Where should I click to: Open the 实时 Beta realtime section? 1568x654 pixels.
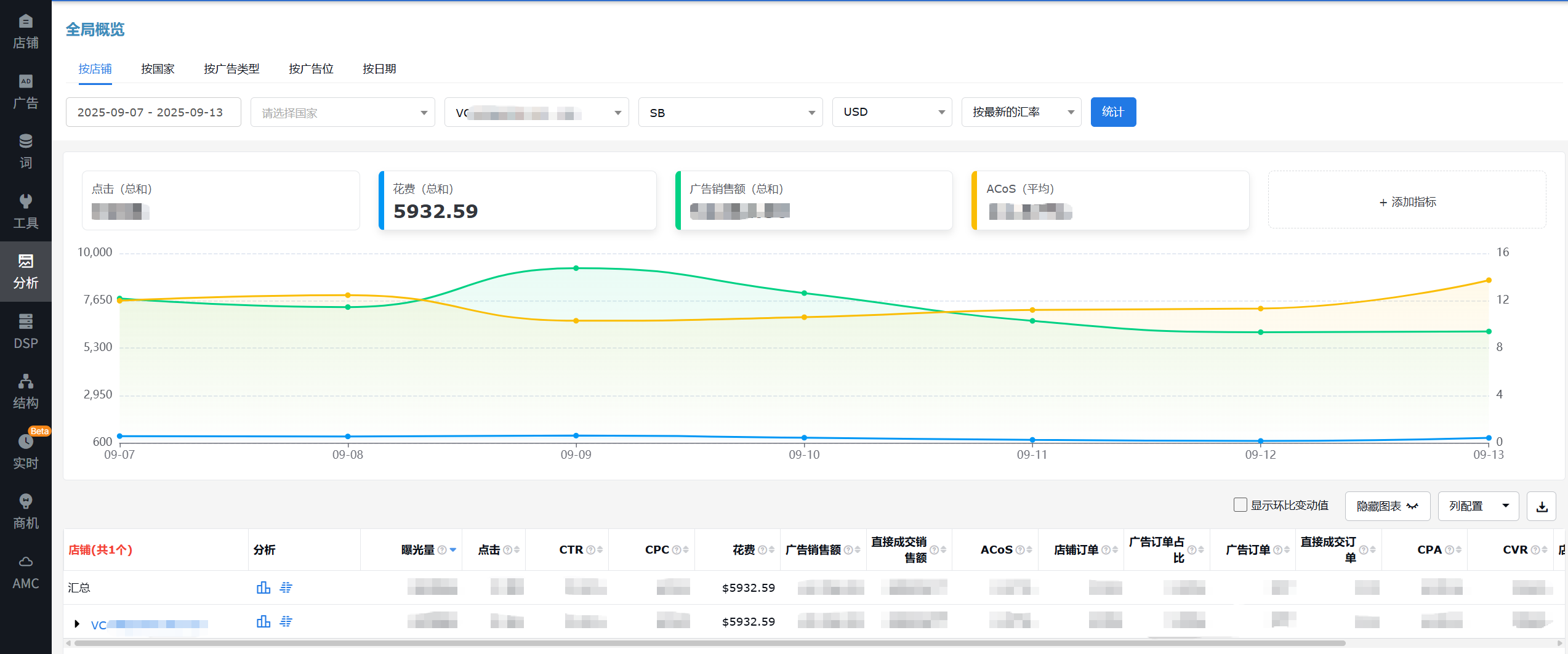tap(25, 452)
